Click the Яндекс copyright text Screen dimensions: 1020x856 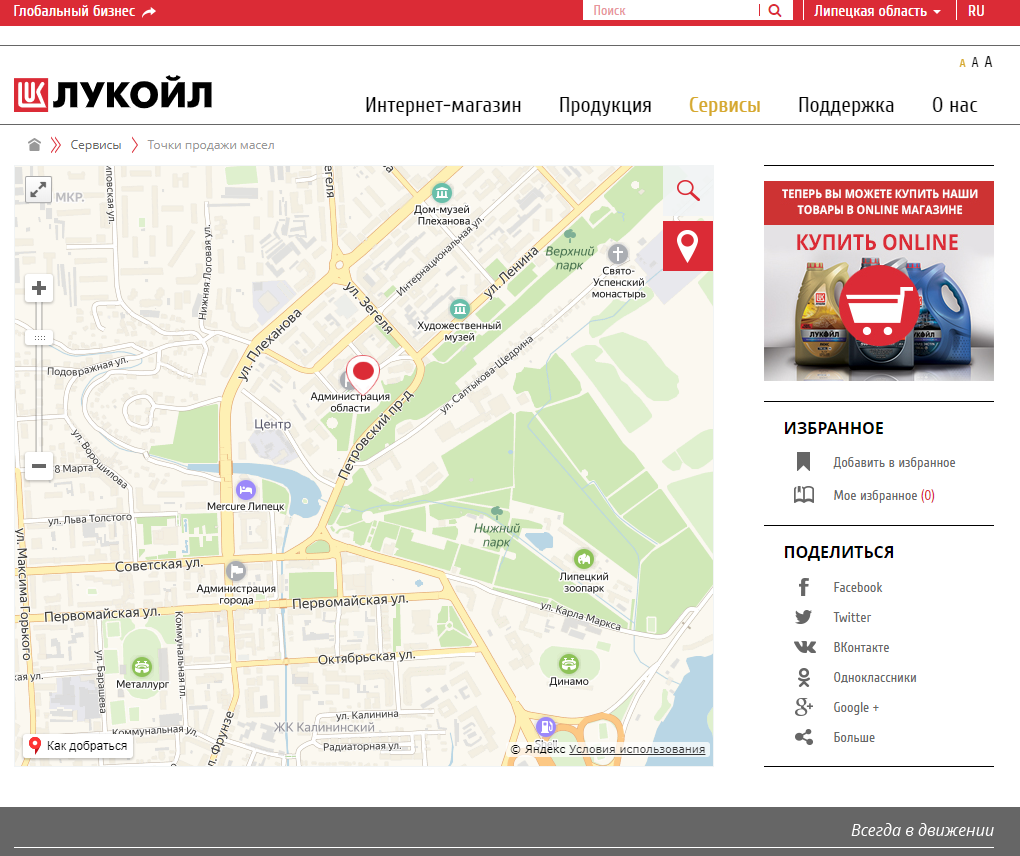[x=538, y=749]
